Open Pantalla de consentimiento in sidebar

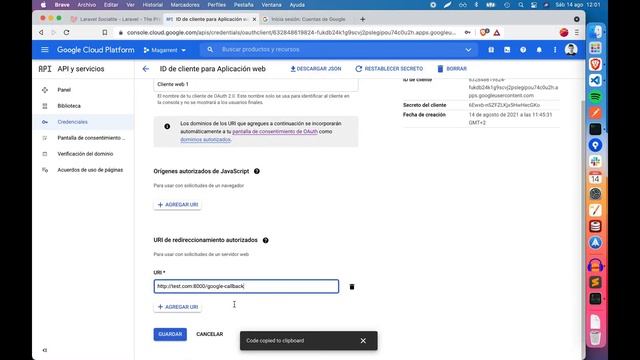[83, 138]
